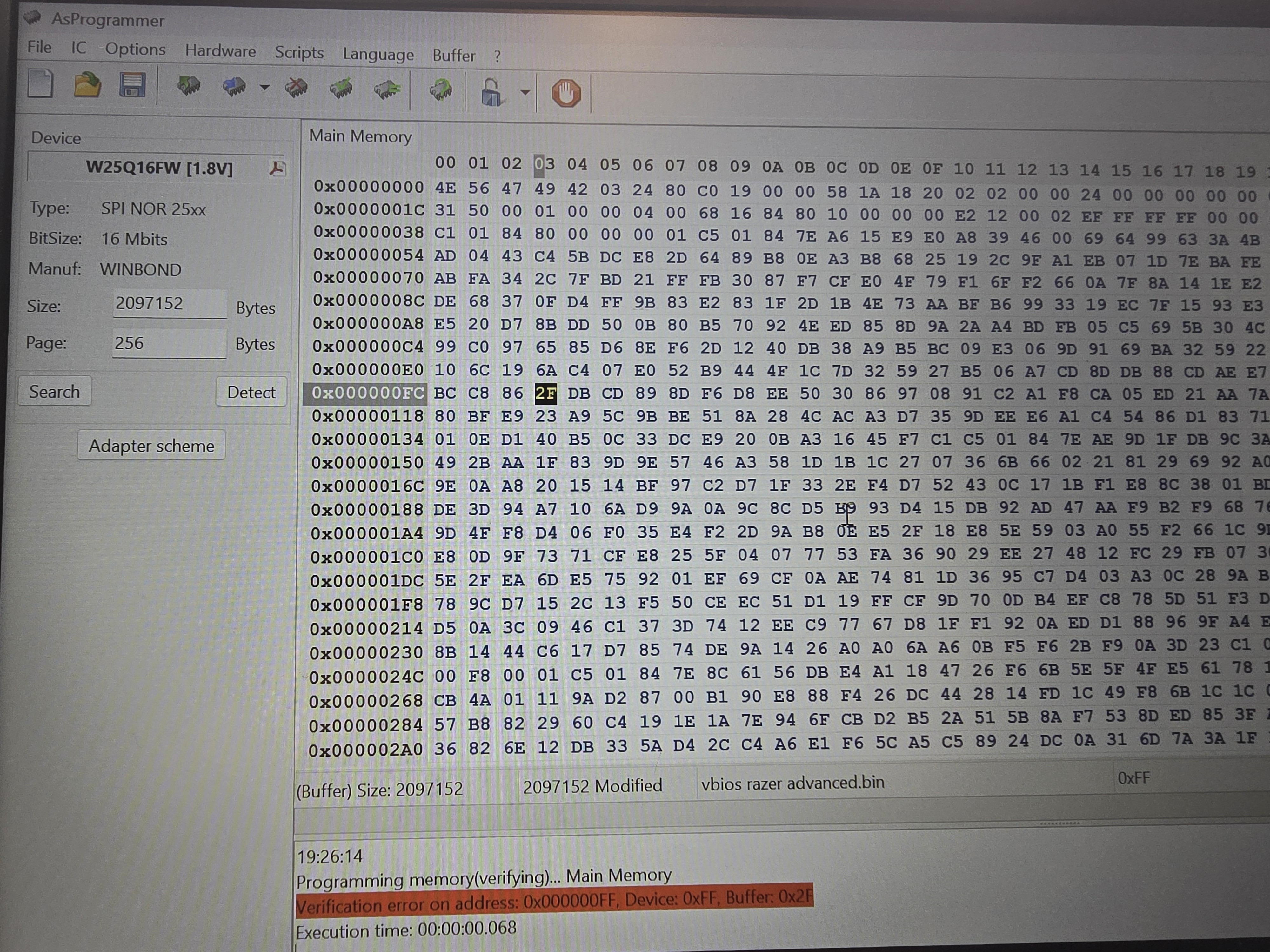This screenshot has height=952, width=1270.
Task: Click the Adapter scheme button
Action: coord(151,445)
